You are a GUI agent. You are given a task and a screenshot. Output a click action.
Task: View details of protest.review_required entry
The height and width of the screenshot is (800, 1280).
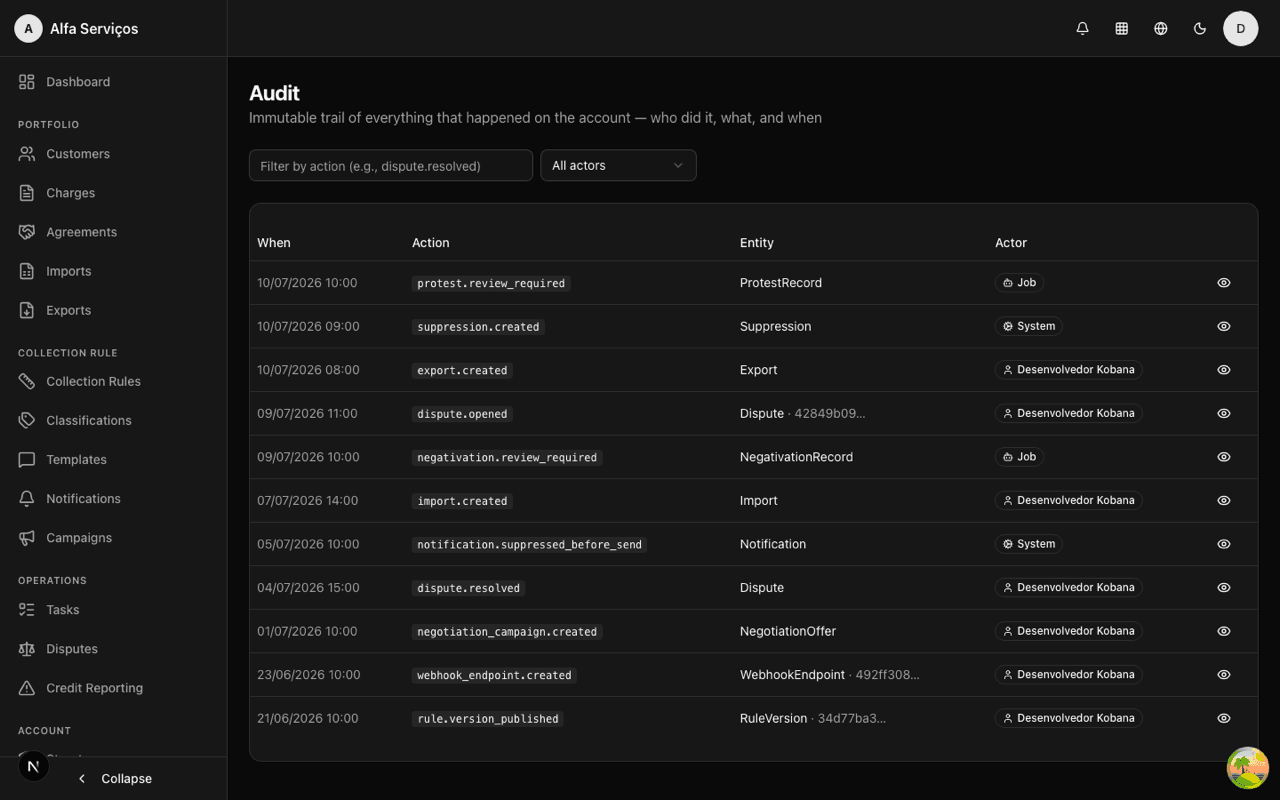(1224, 283)
